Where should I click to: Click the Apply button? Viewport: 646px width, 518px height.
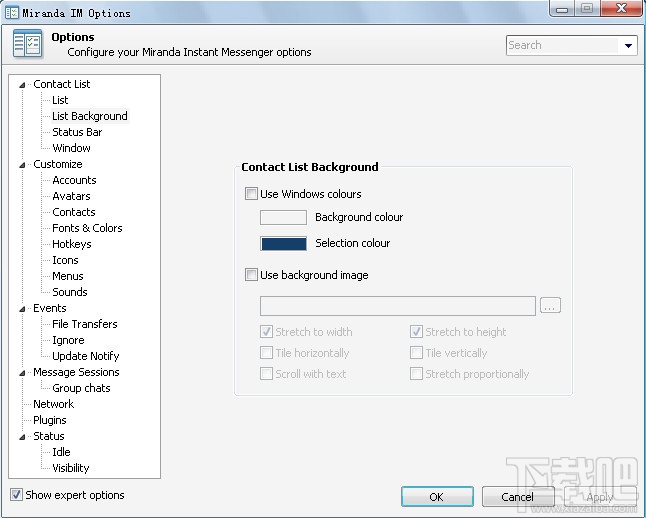(599, 497)
